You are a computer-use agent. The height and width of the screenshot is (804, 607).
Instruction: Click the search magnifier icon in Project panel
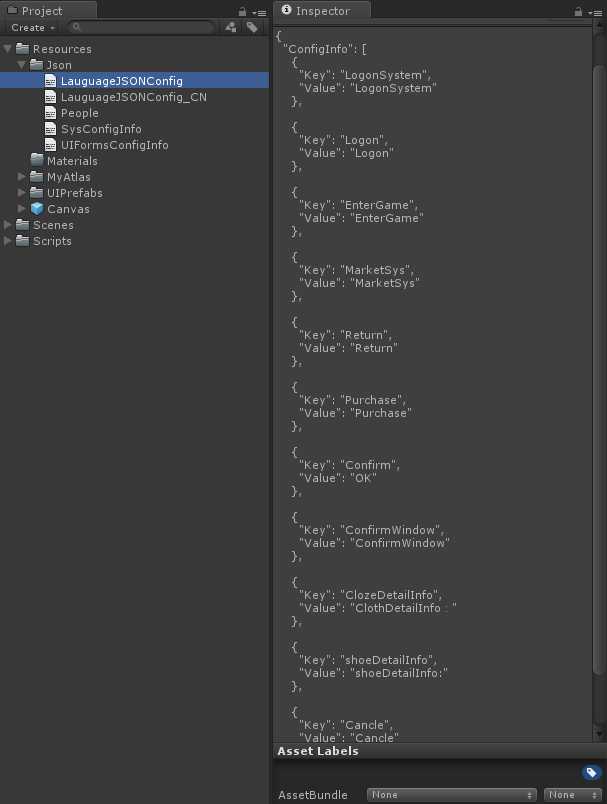76,27
